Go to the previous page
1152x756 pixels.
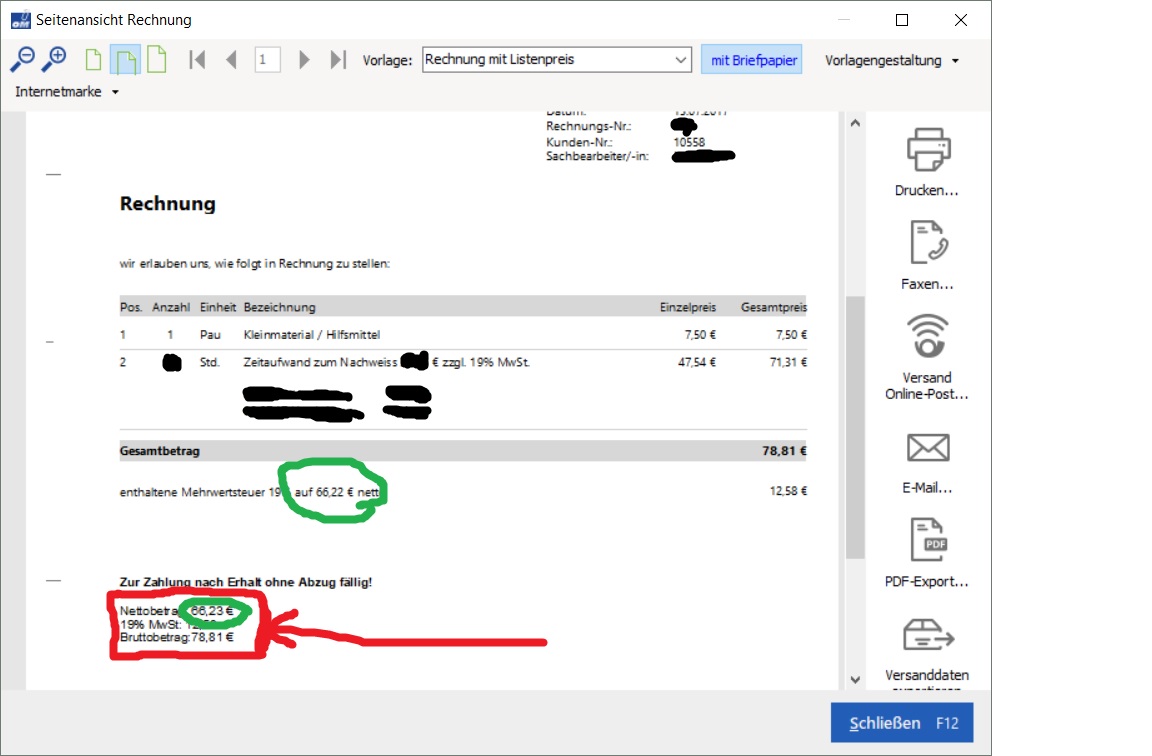231,60
